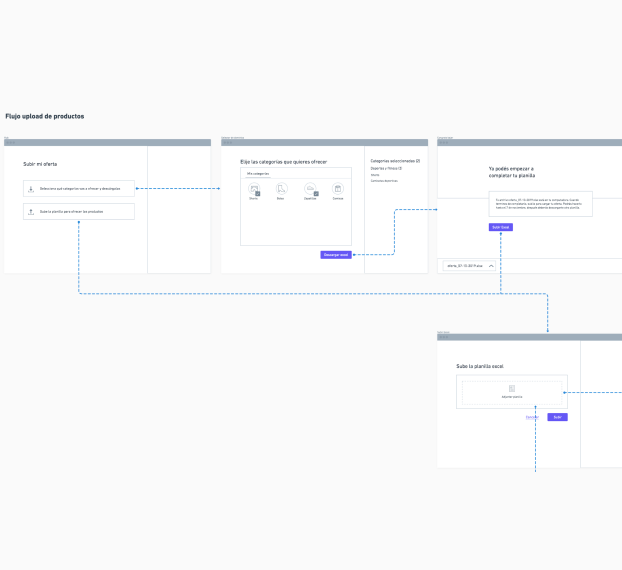622x570 pixels.
Task: Click the 'Sube la planilla excel' heading
Action: pos(480,366)
